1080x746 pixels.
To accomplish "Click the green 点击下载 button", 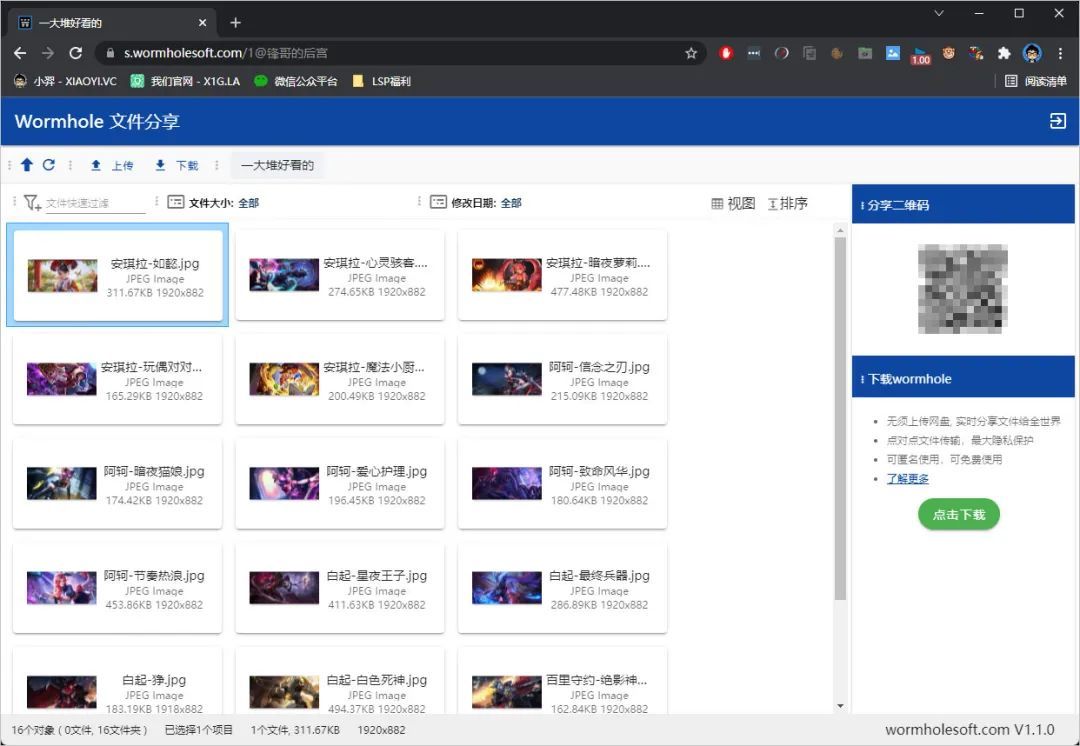I will click(x=958, y=515).
